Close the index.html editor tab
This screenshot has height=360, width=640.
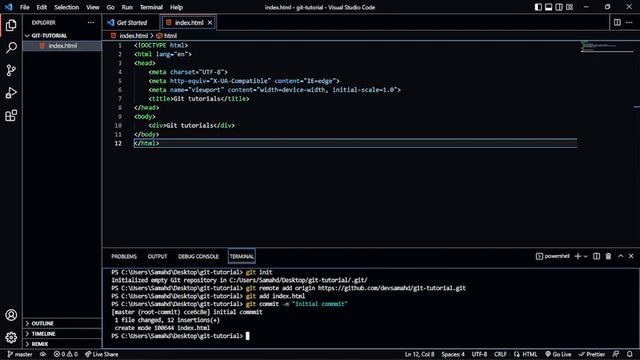(x=210, y=22)
